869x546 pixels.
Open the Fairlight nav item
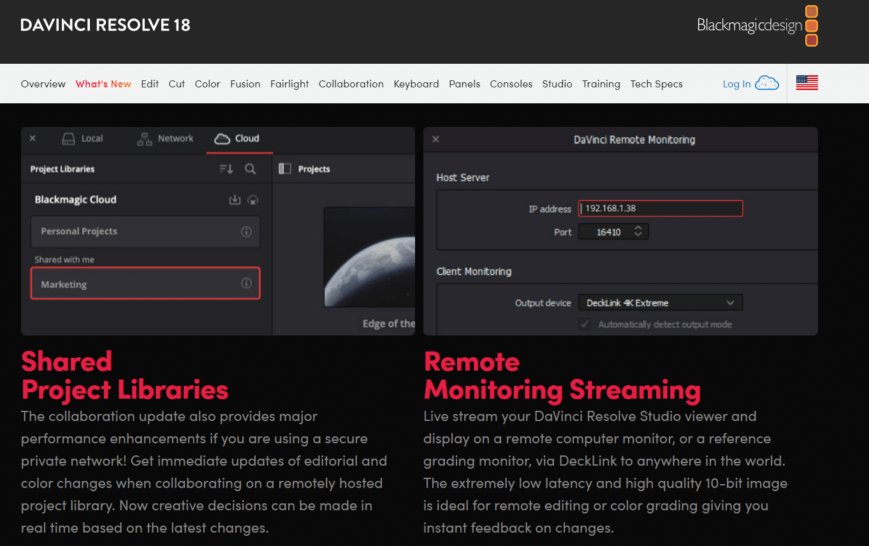coord(289,84)
